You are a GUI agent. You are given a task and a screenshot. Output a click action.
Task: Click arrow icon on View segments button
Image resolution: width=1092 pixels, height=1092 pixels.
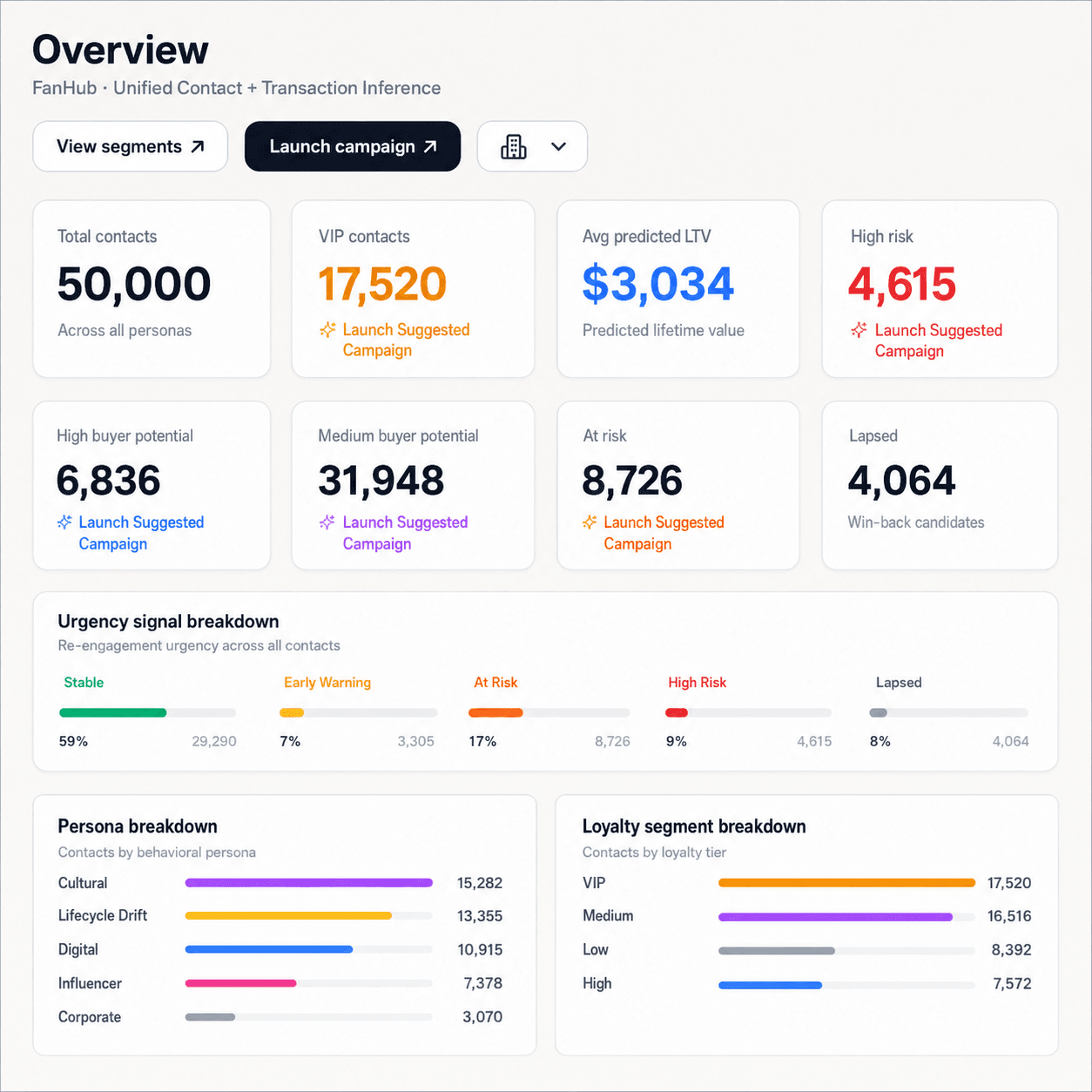[x=198, y=146]
